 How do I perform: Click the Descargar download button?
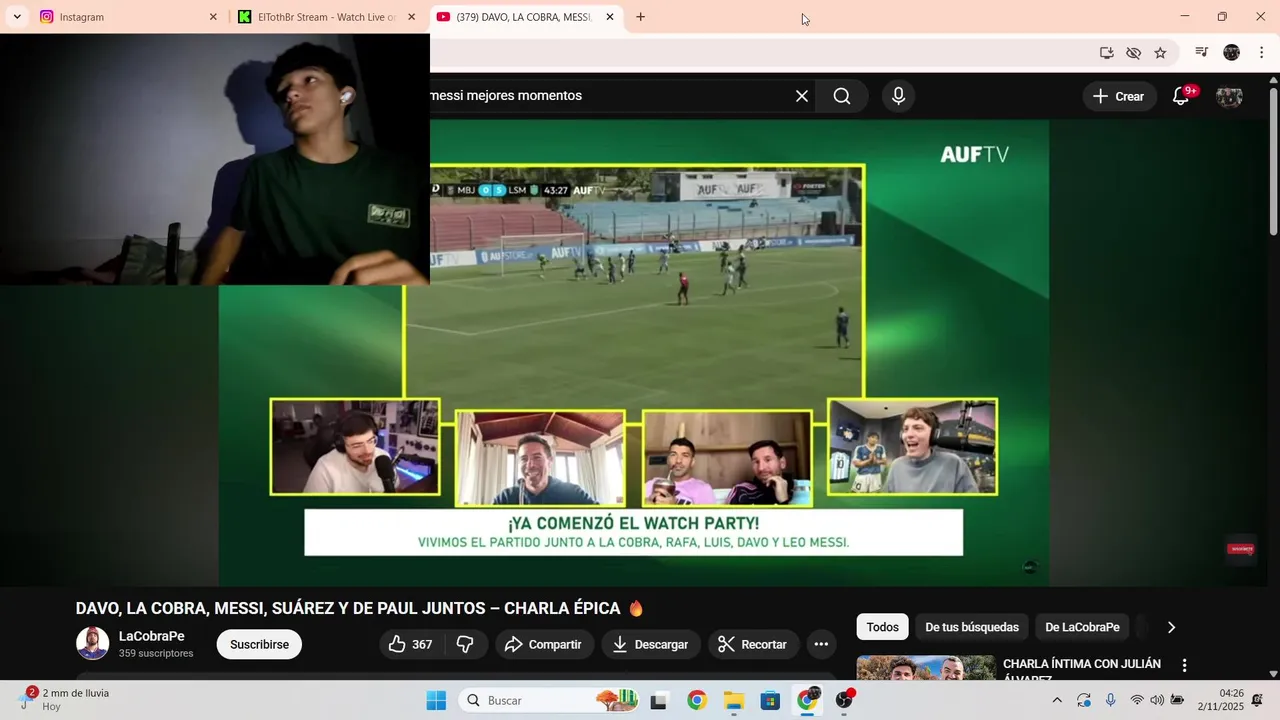pos(651,644)
